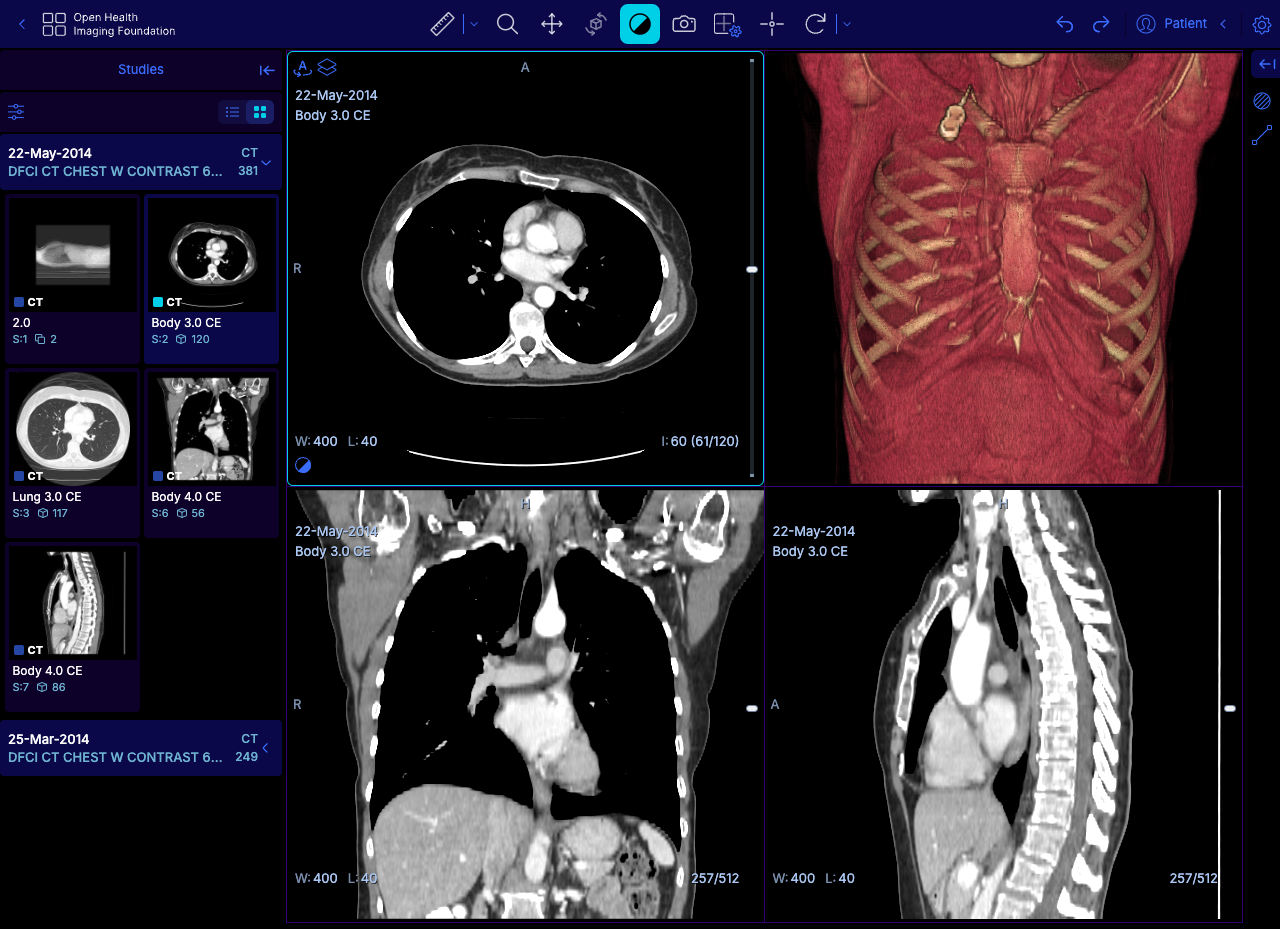
Task: Select the Zoom magnifier tool
Action: pos(507,24)
